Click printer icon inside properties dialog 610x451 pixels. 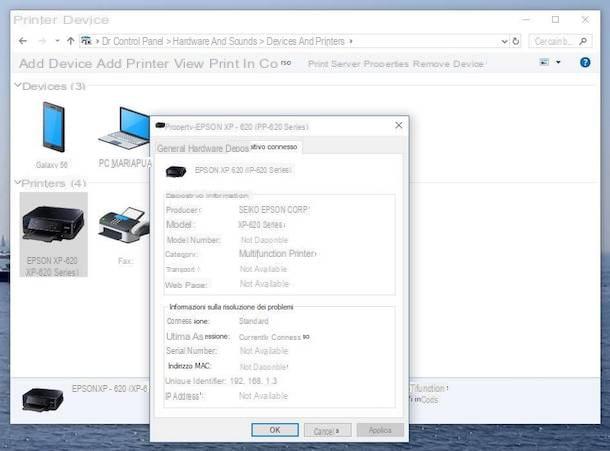tap(176, 171)
